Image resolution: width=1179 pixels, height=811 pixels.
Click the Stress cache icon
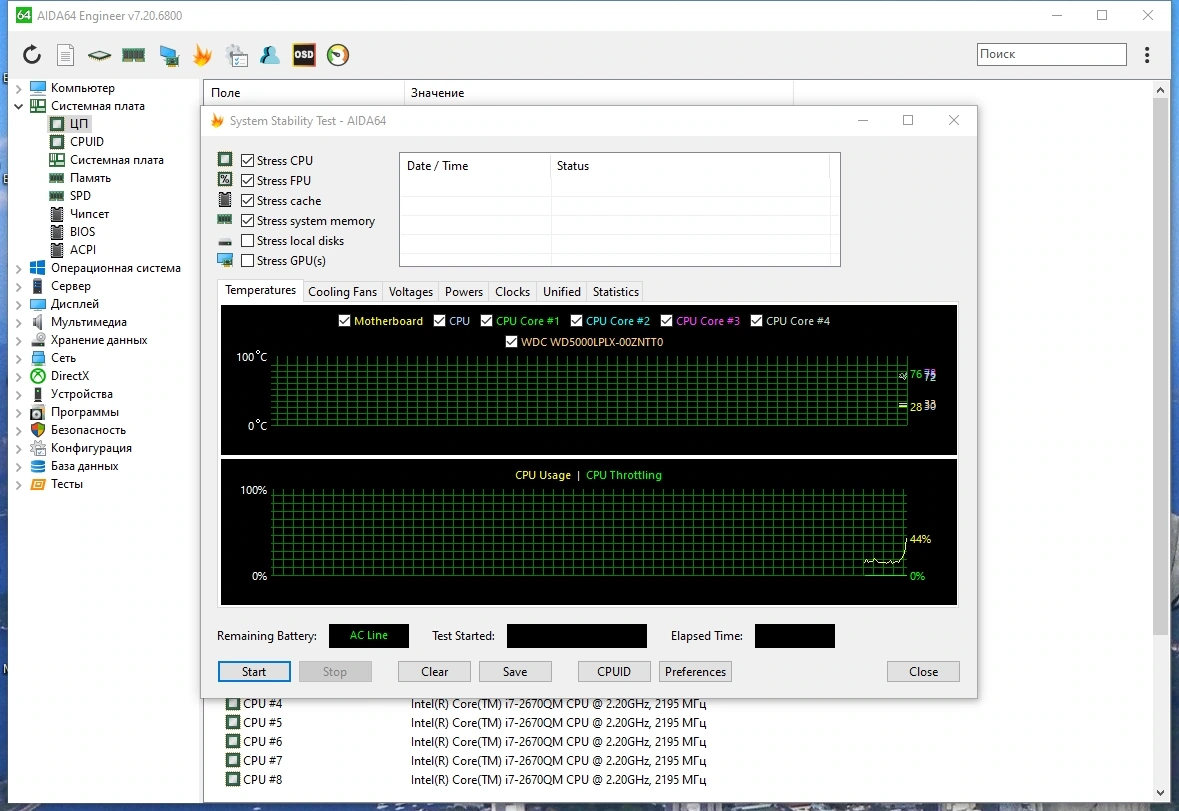tap(225, 200)
